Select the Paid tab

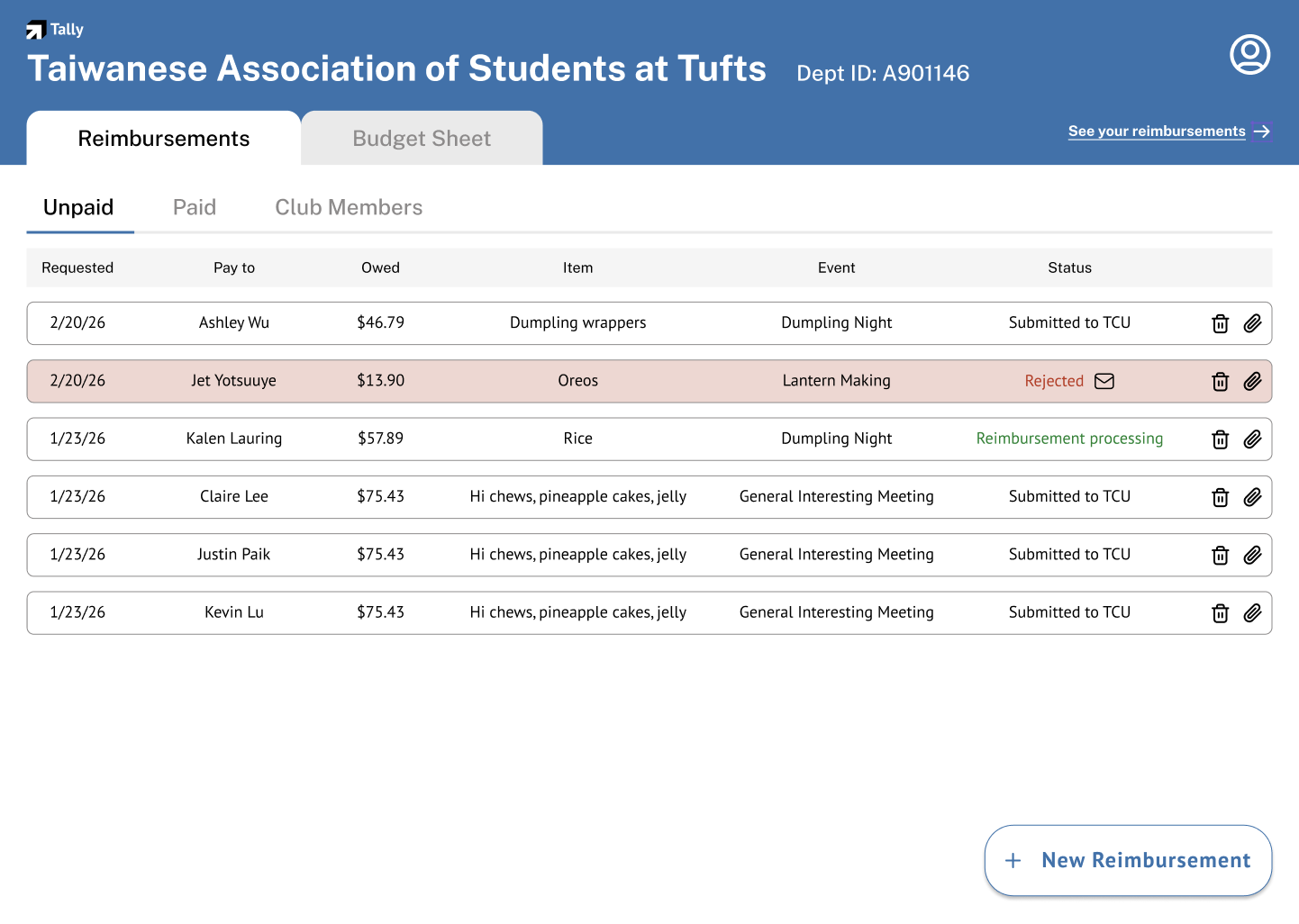(x=195, y=207)
